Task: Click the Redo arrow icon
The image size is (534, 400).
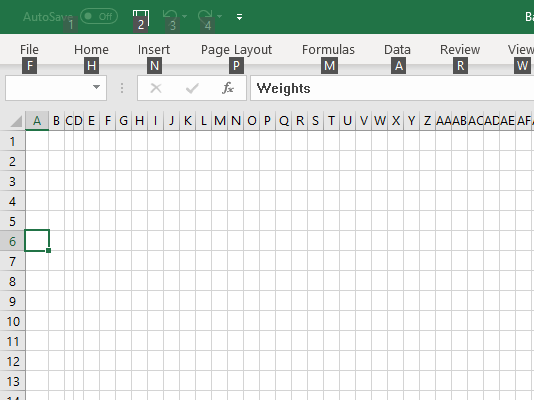Action: [x=205, y=15]
